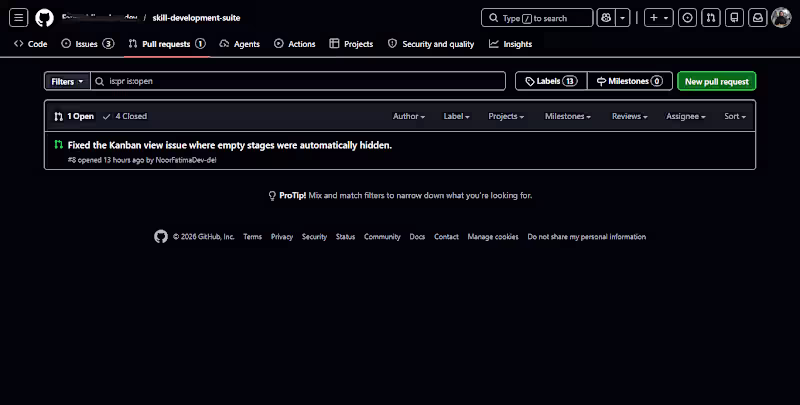Open the hamburger navigation menu

click(x=18, y=18)
